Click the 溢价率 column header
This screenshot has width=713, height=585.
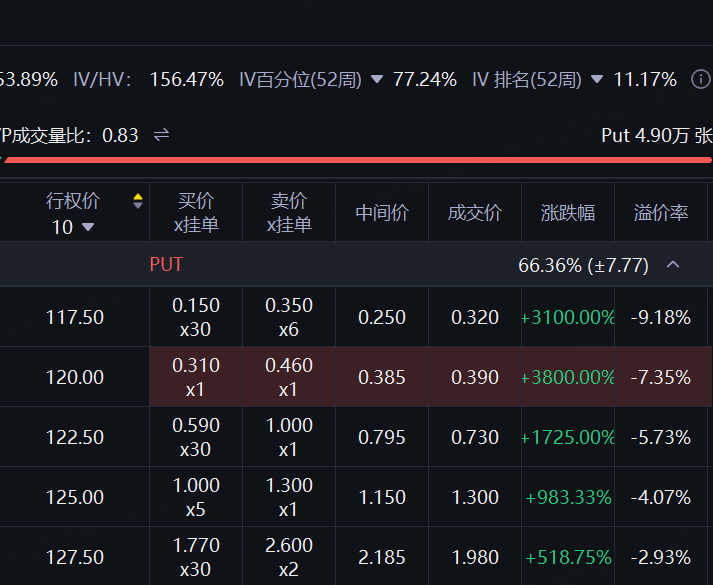click(x=660, y=212)
